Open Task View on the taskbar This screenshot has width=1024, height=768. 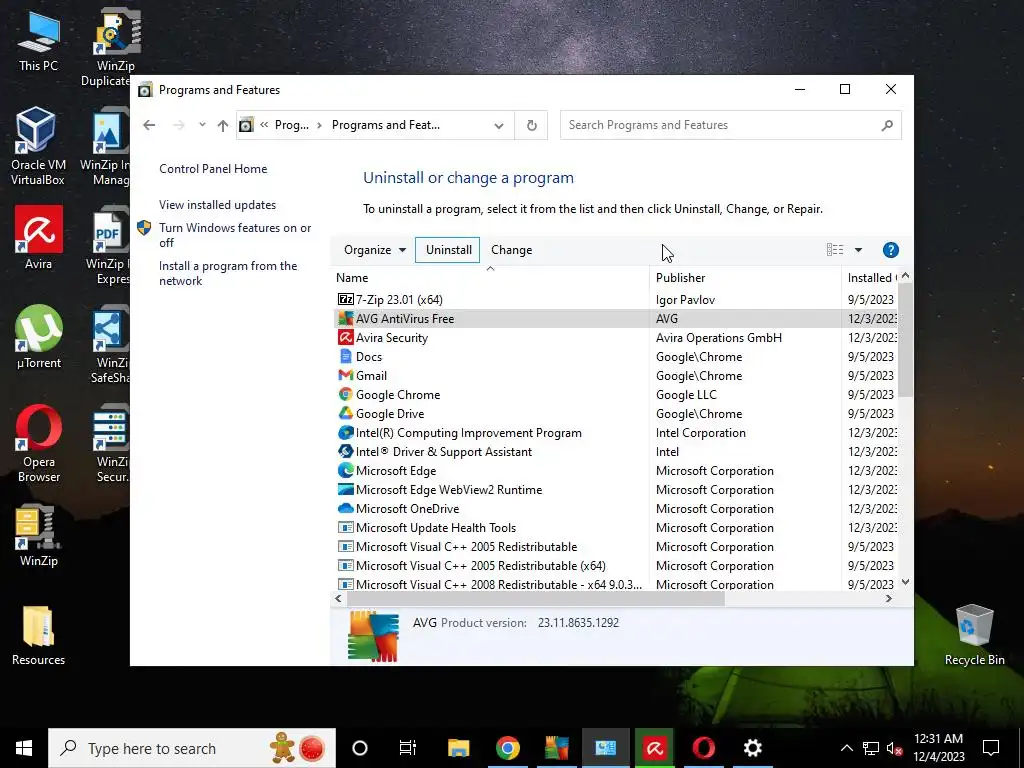(408, 748)
